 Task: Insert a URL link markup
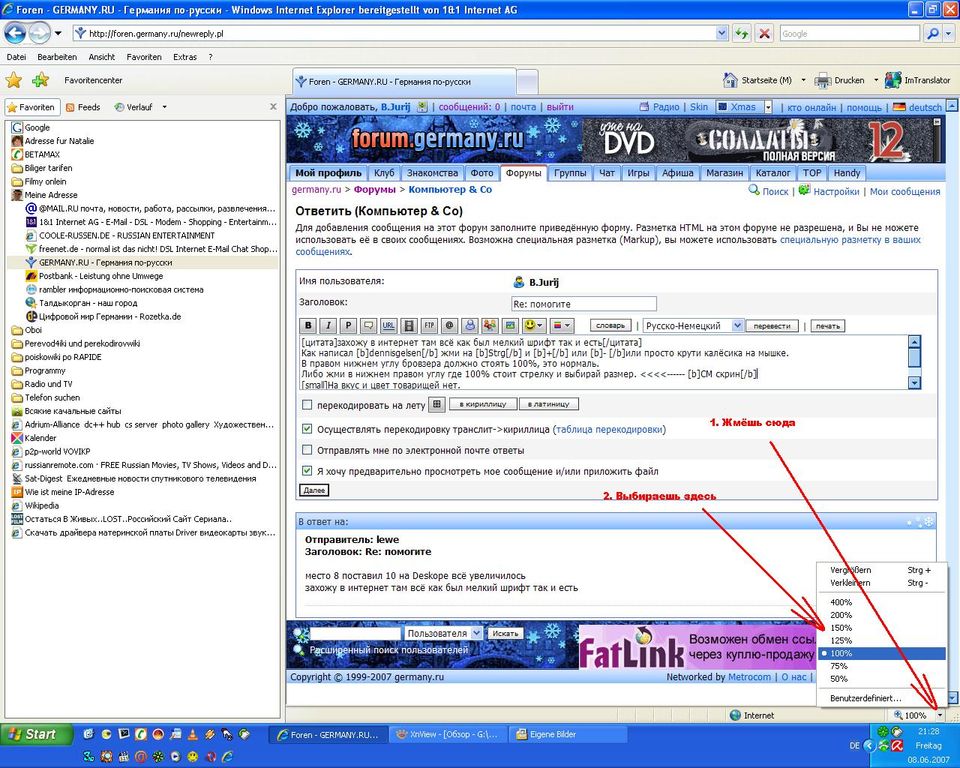(x=389, y=326)
